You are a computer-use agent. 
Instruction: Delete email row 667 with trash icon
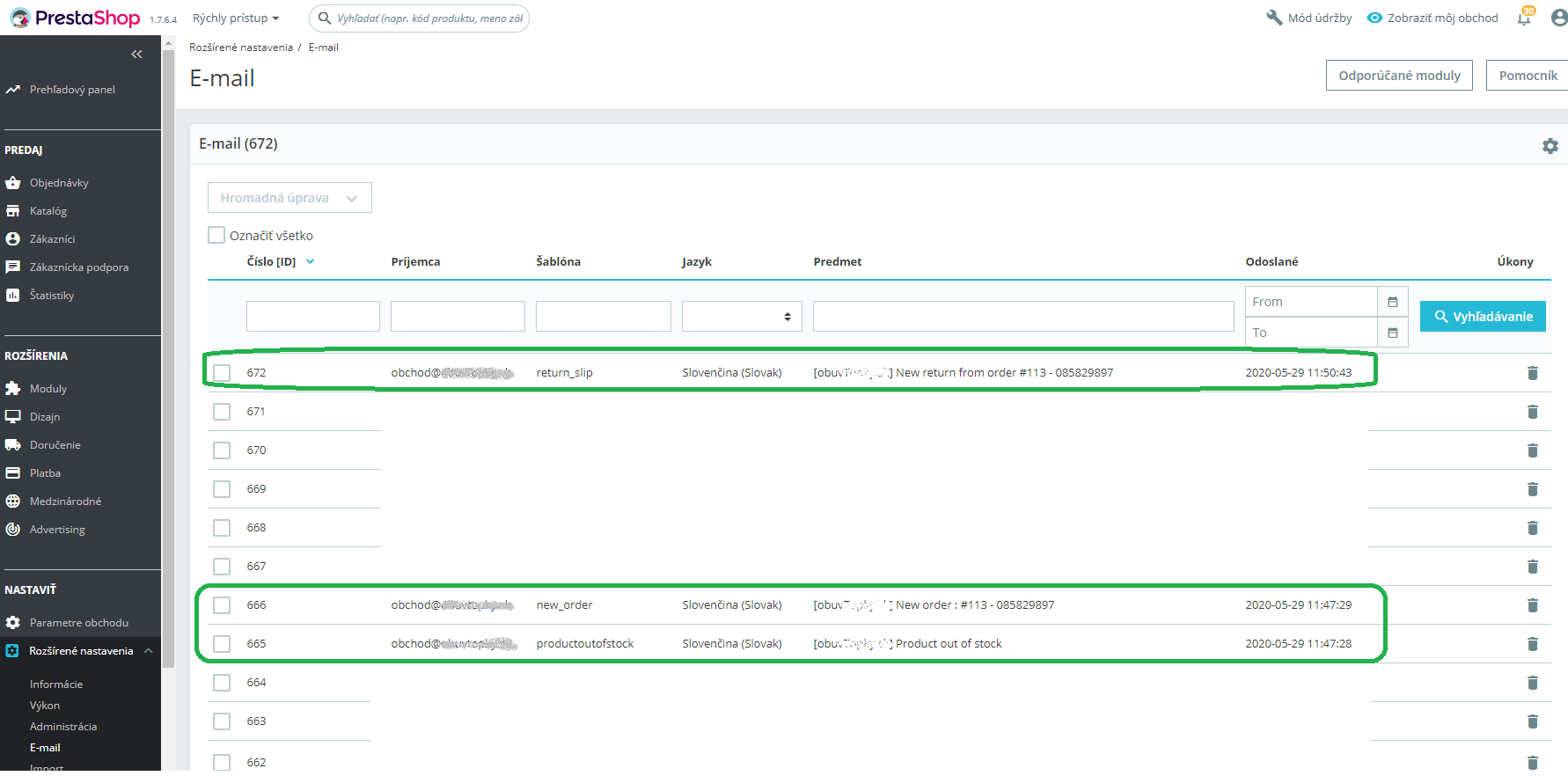(x=1533, y=567)
